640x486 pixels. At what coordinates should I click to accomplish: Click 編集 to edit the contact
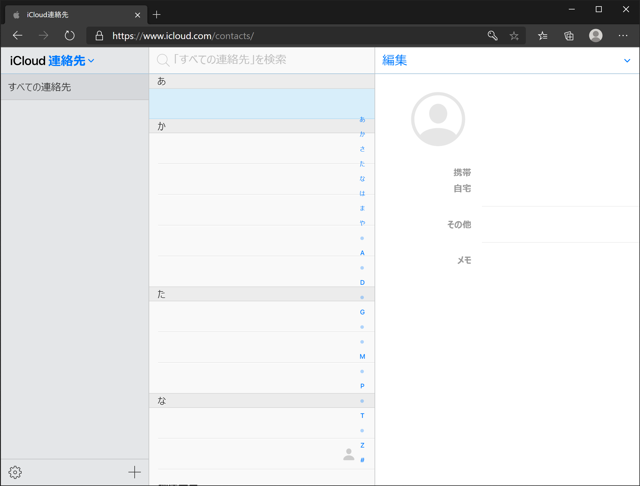tap(394, 60)
